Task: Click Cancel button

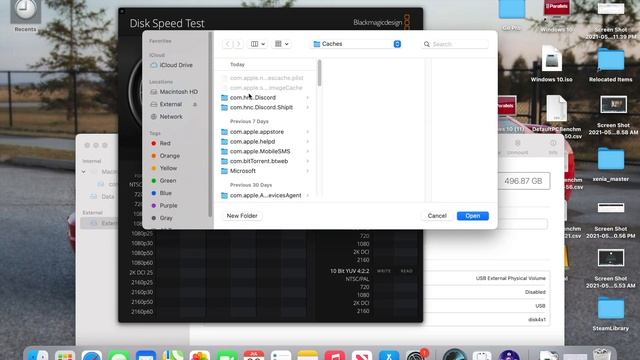Action: click(437, 216)
